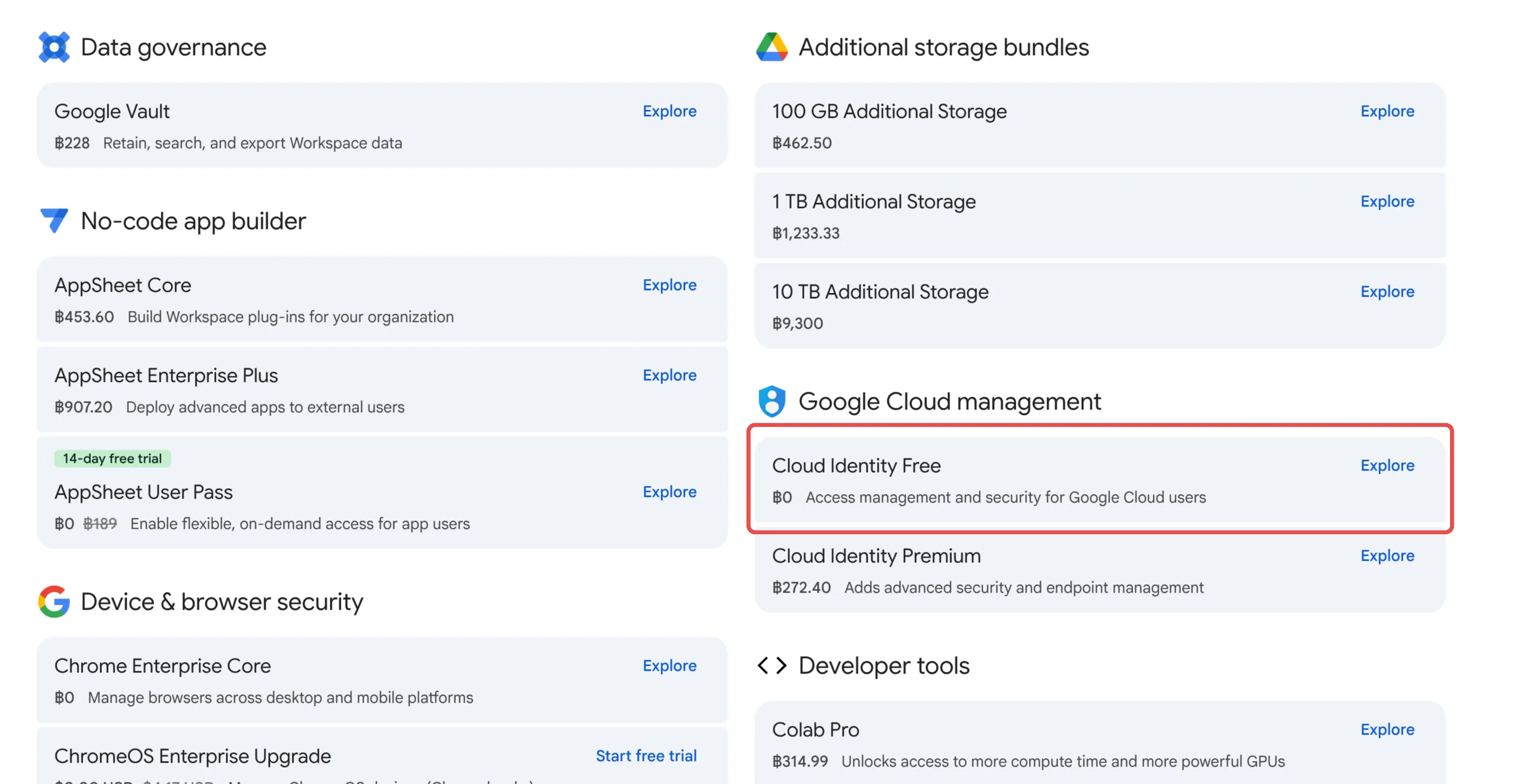Screen dimensions: 1526x784
Task: Click the Data governance heading
Action: click(173, 47)
